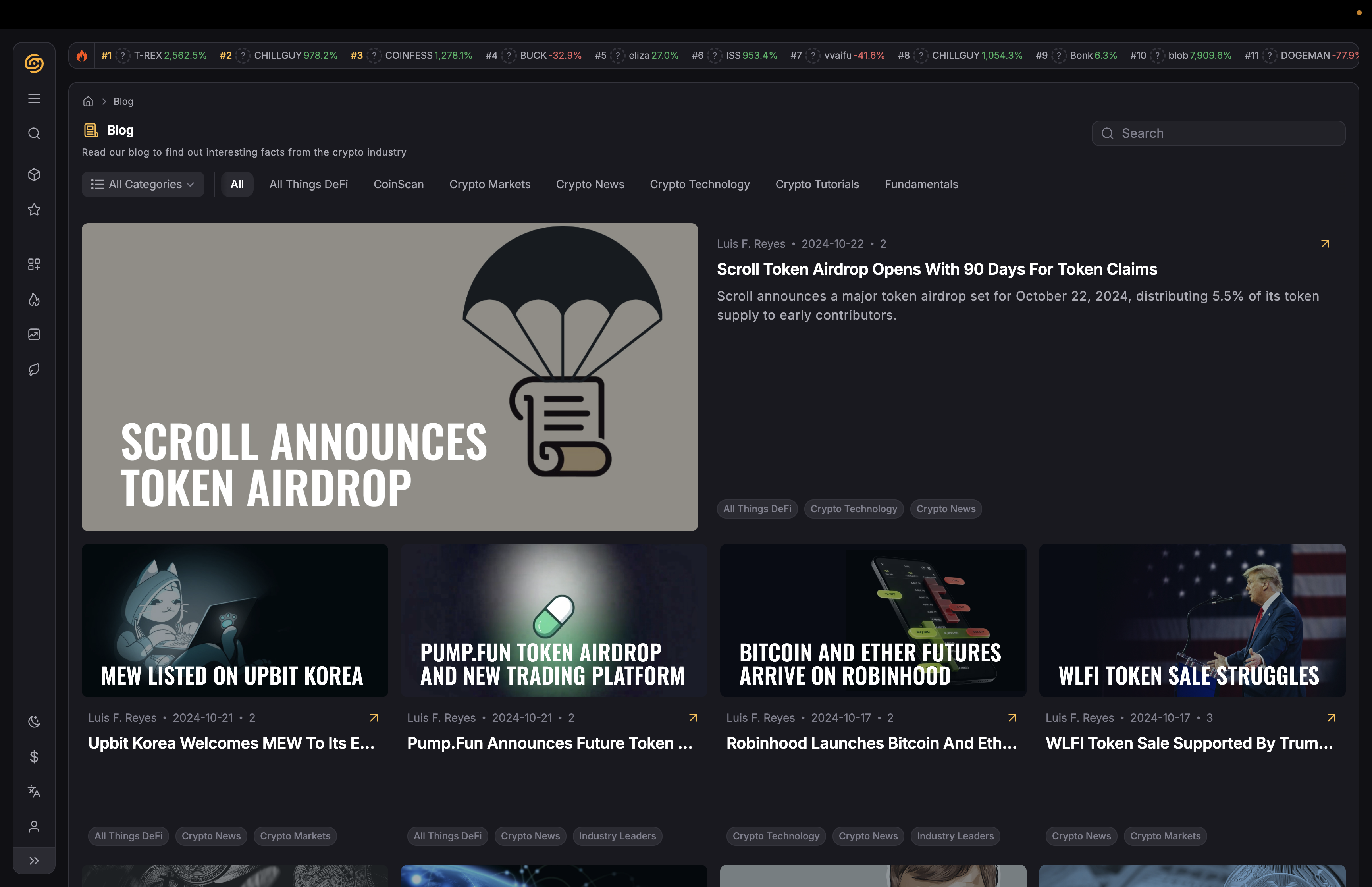1372x887 pixels.
Task: Click home icon in breadcrumb
Action: [x=88, y=101]
